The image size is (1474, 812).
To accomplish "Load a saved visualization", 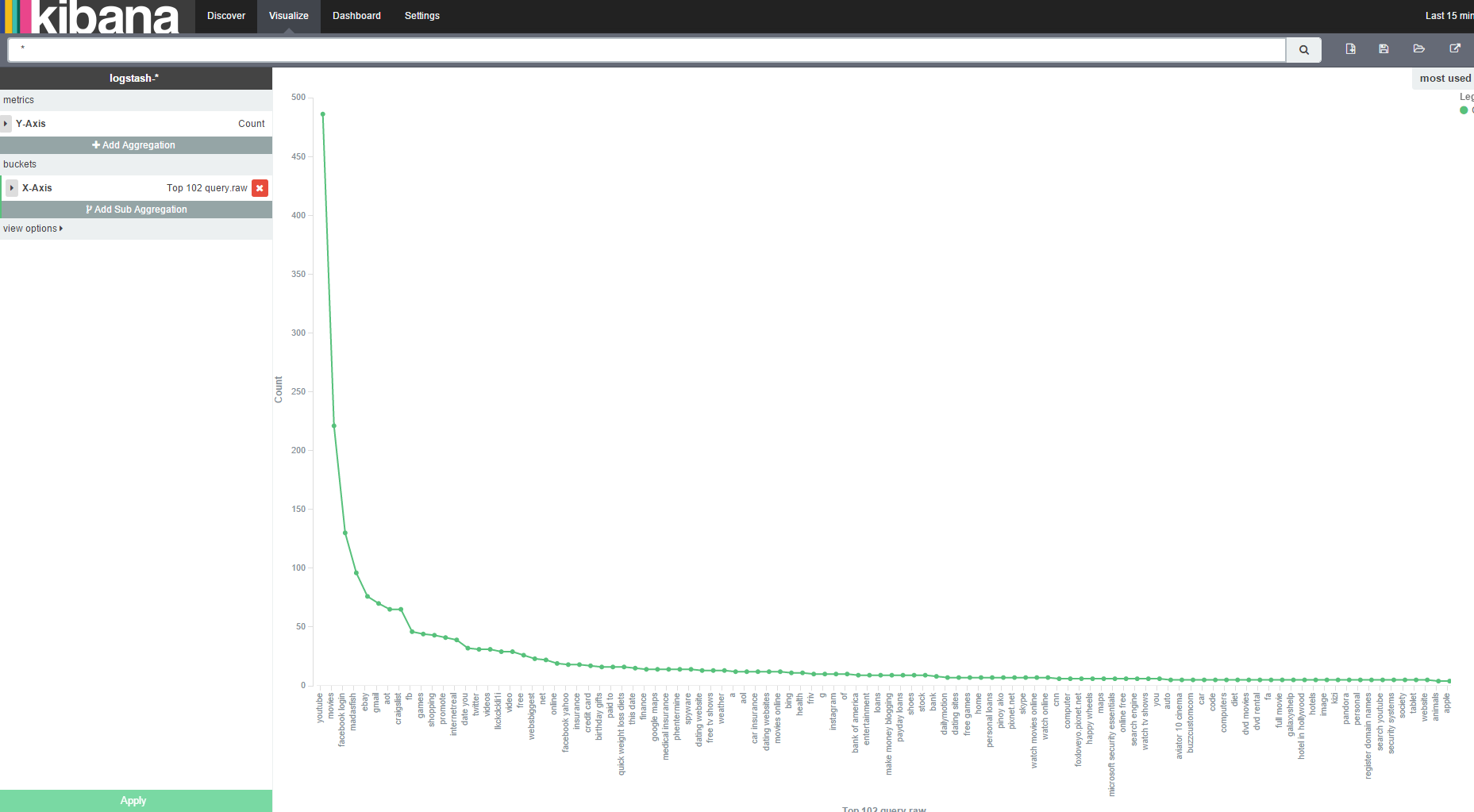I will (x=1419, y=48).
